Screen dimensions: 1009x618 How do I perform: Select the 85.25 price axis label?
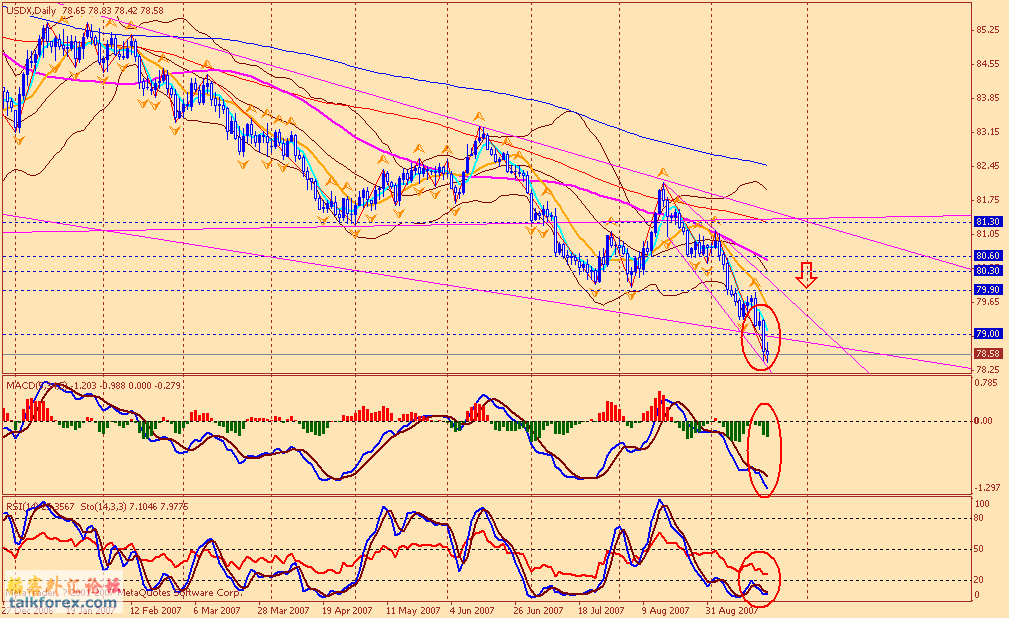[988, 30]
